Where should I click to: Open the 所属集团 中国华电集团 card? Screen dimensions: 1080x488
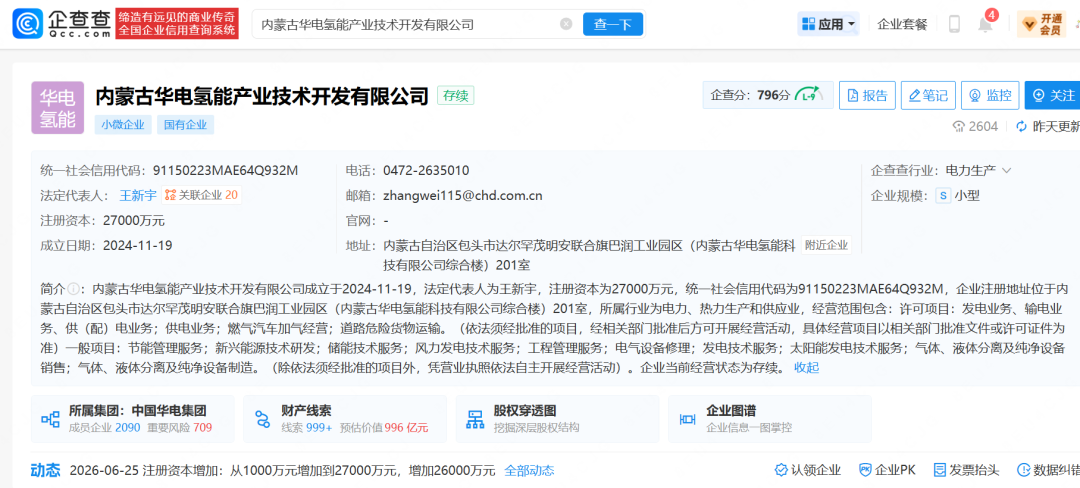(132, 418)
